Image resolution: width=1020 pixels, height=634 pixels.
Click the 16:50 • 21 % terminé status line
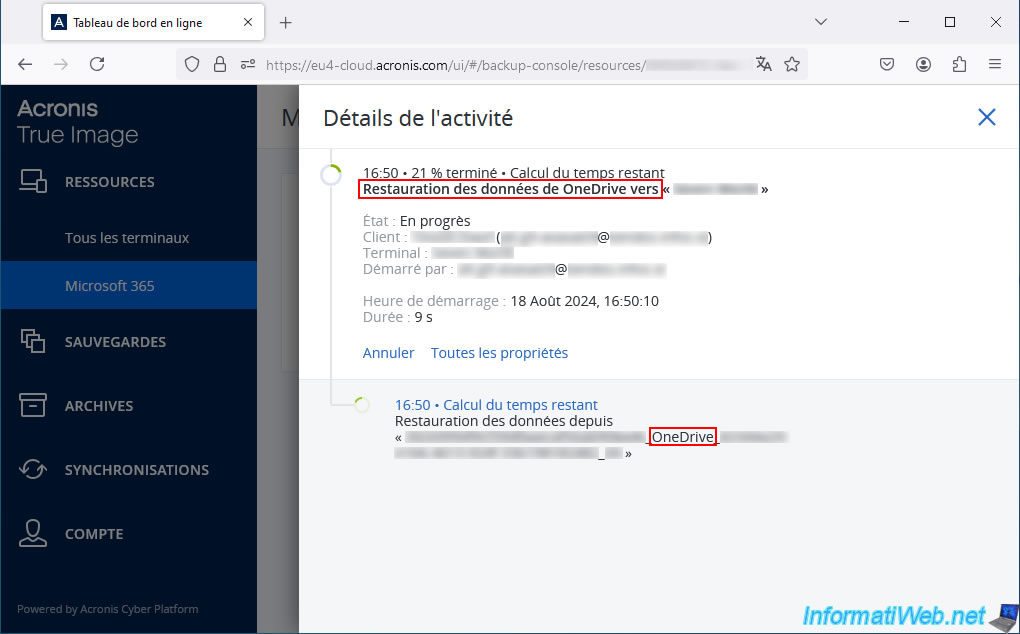click(513, 173)
